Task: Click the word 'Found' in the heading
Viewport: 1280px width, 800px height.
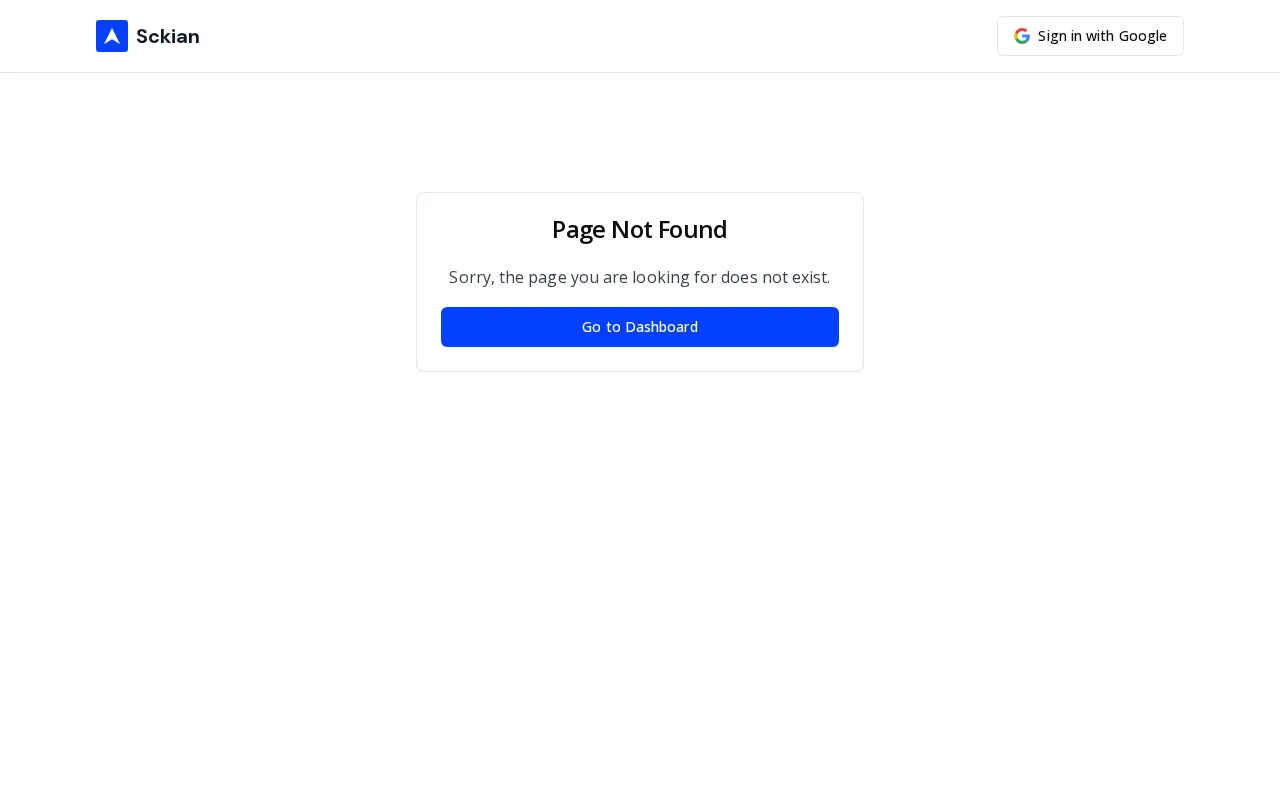Action: [x=692, y=230]
